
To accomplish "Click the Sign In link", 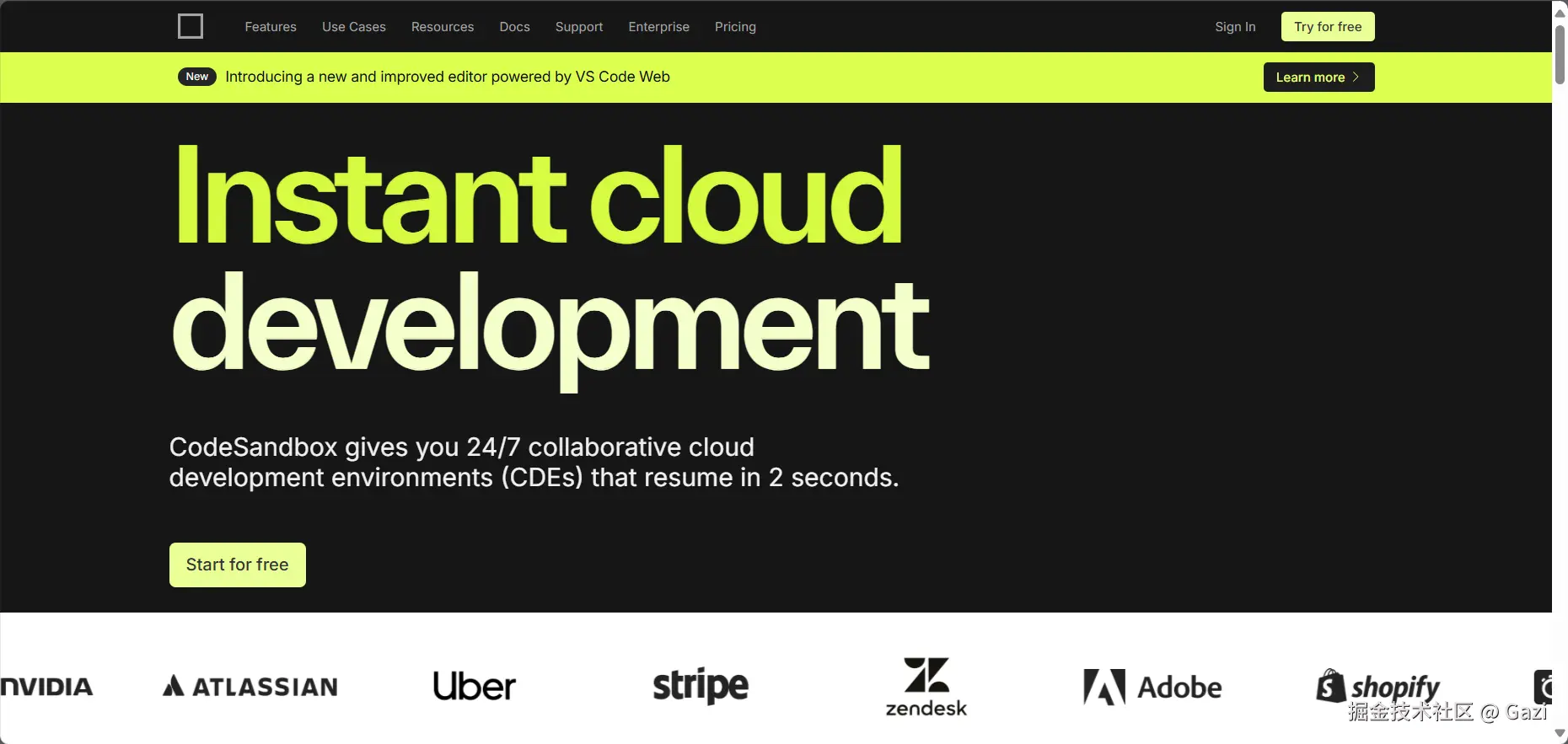I will point(1235,27).
